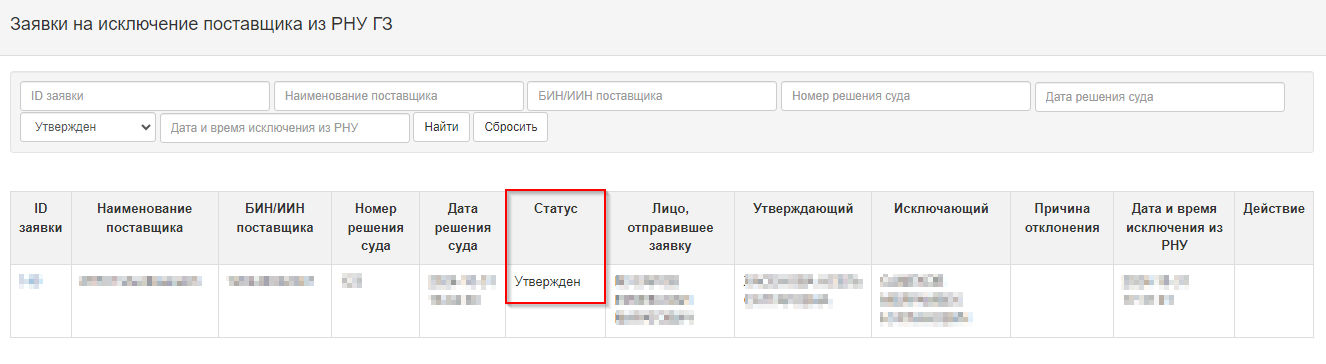This screenshot has height=364, width=1326.
Task: Click the page title Заявки на исключение поставщика
Action: click(x=201, y=24)
